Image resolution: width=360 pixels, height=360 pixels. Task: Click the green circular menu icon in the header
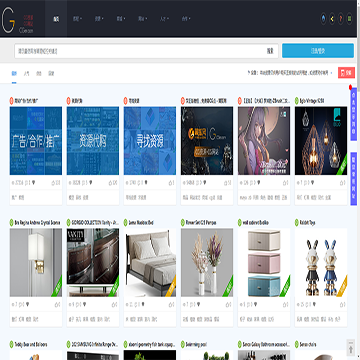tap(349, 19)
